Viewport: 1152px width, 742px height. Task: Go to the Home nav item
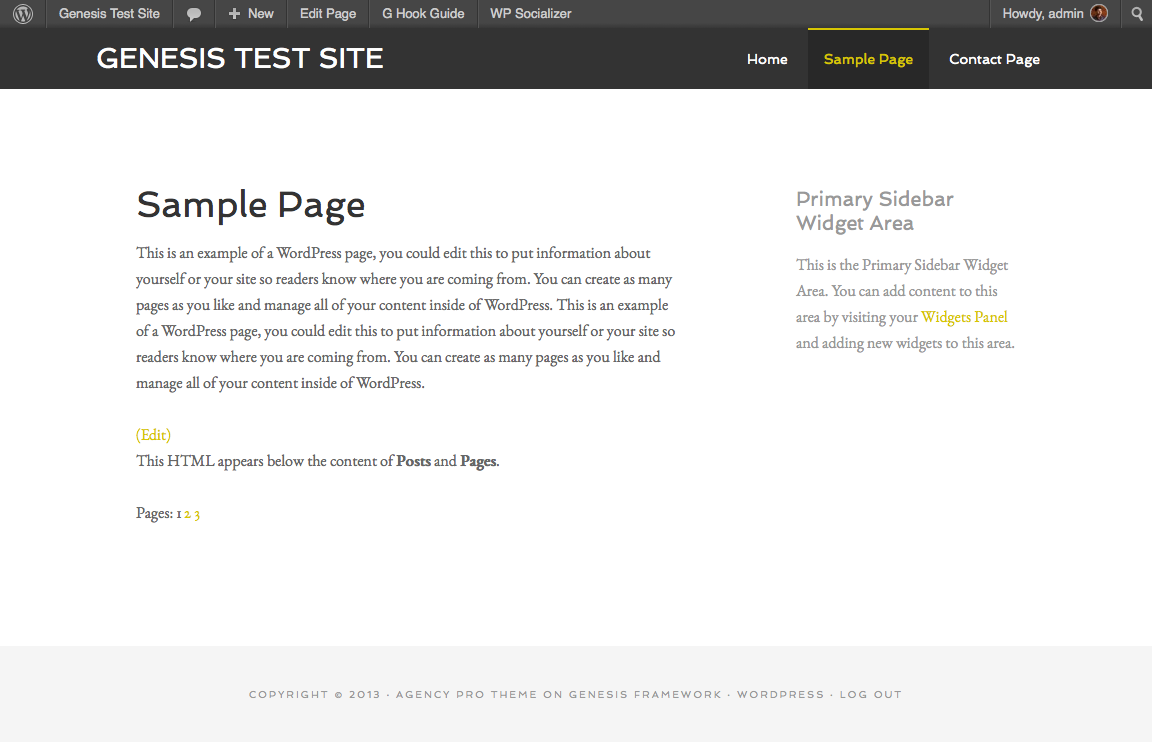pyautogui.click(x=767, y=60)
